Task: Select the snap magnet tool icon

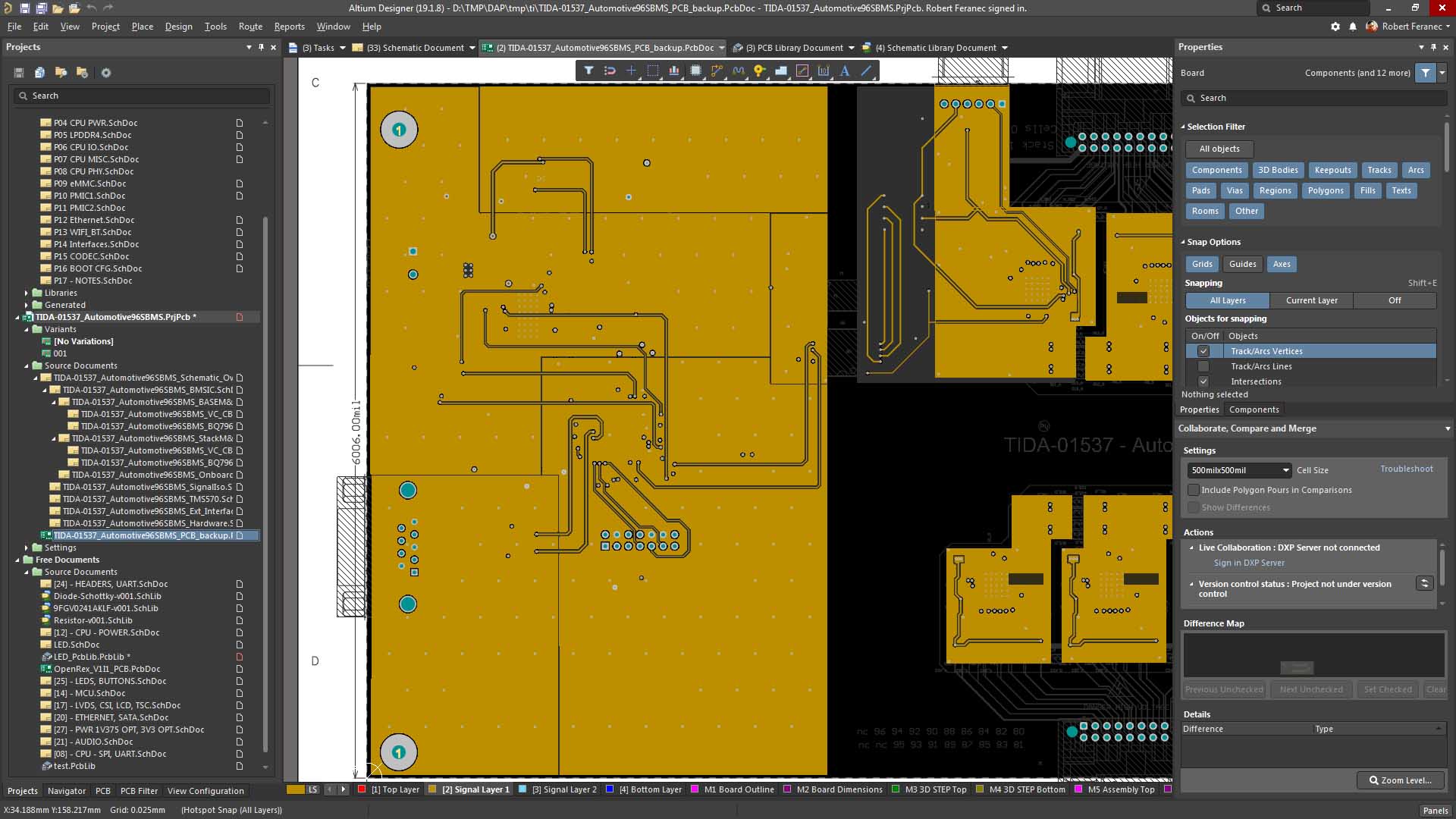Action: (x=610, y=71)
